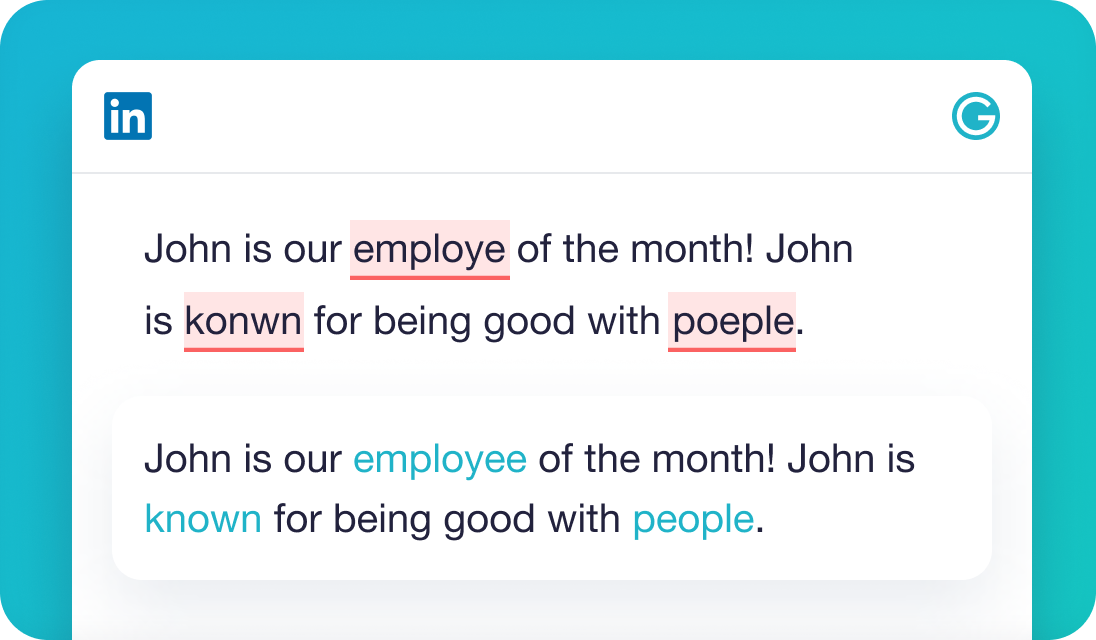This screenshot has width=1096, height=640.
Task: Apply the teal "known" correction
Action: pos(203,519)
